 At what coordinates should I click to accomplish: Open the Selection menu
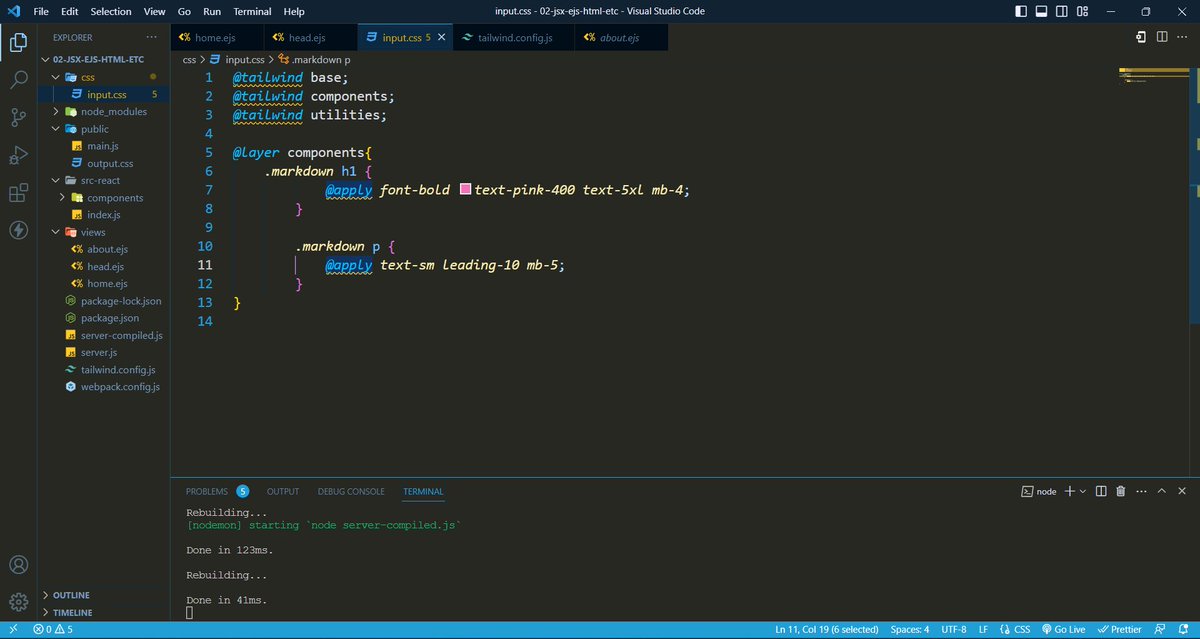click(111, 11)
